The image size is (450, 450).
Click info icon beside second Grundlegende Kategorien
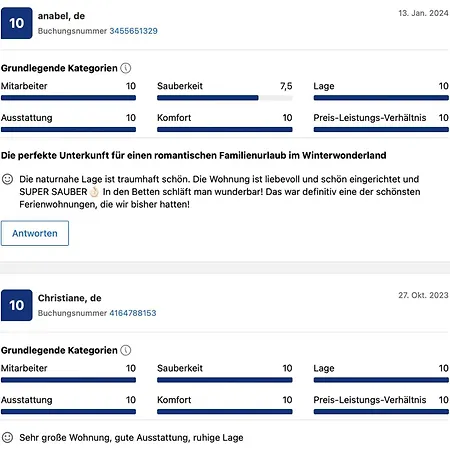click(x=125, y=350)
